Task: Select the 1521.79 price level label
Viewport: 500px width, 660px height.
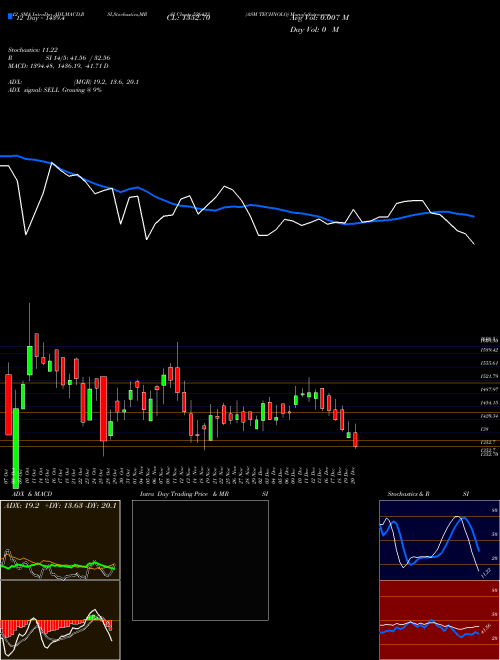Action: click(489, 376)
